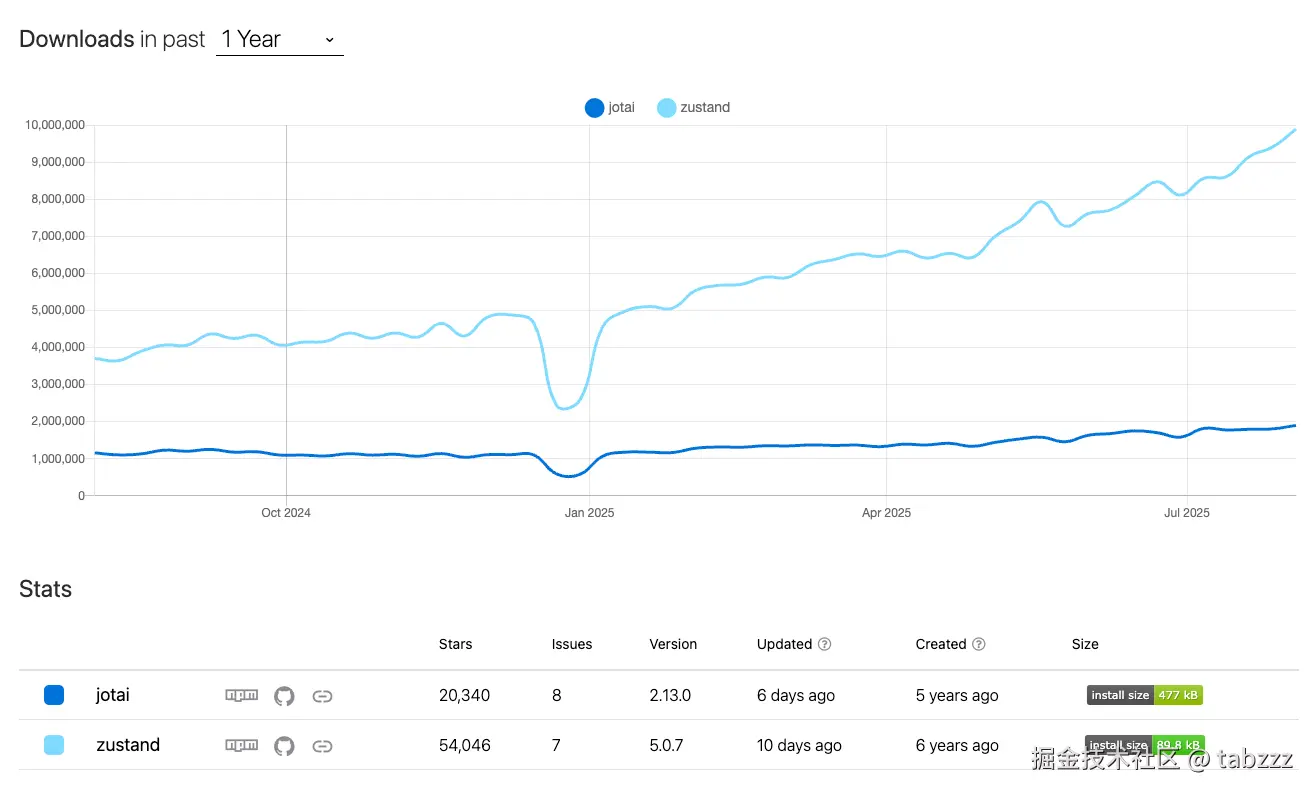The height and width of the screenshot is (795, 1315).
Task: Toggle the jotai series in chart legend
Action: click(610, 107)
